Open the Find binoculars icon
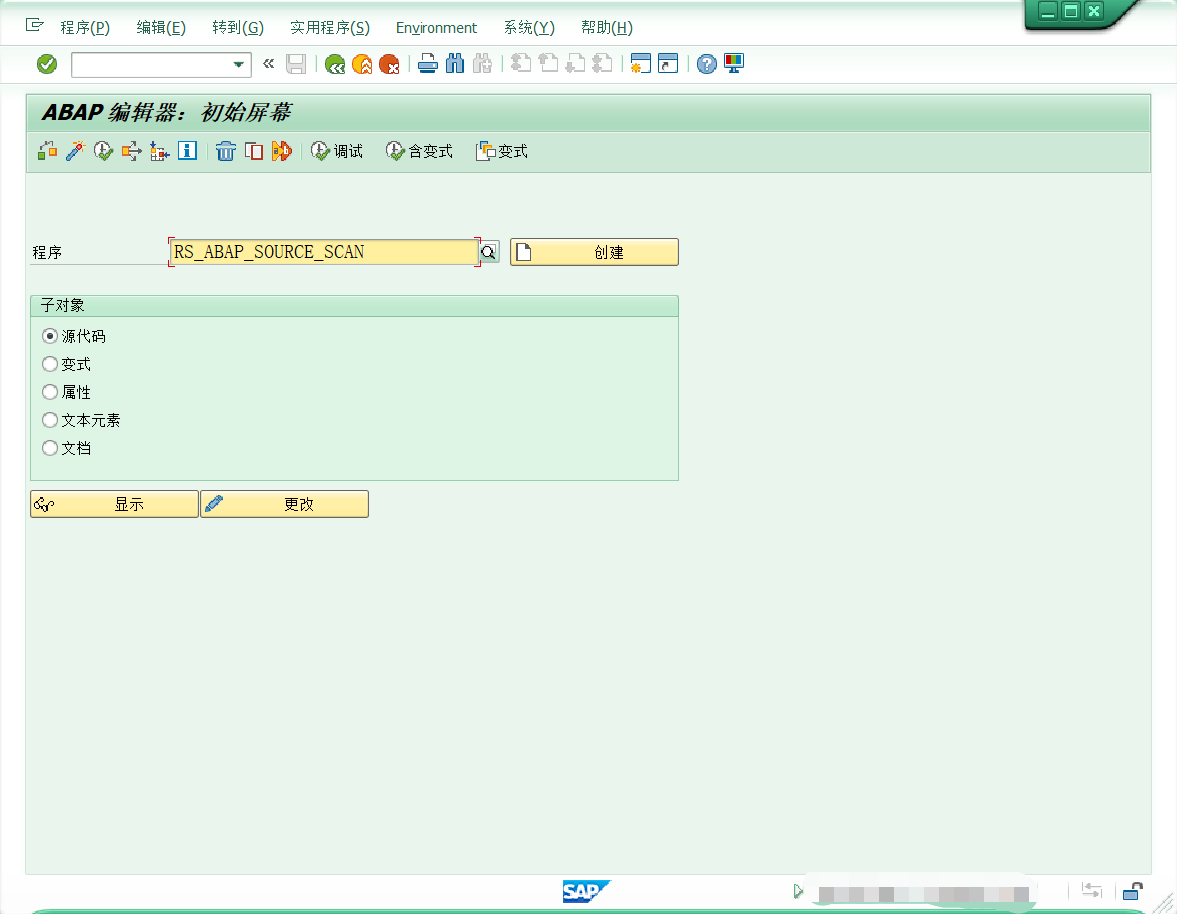Screen dimensions: 1177x914 (454, 63)
